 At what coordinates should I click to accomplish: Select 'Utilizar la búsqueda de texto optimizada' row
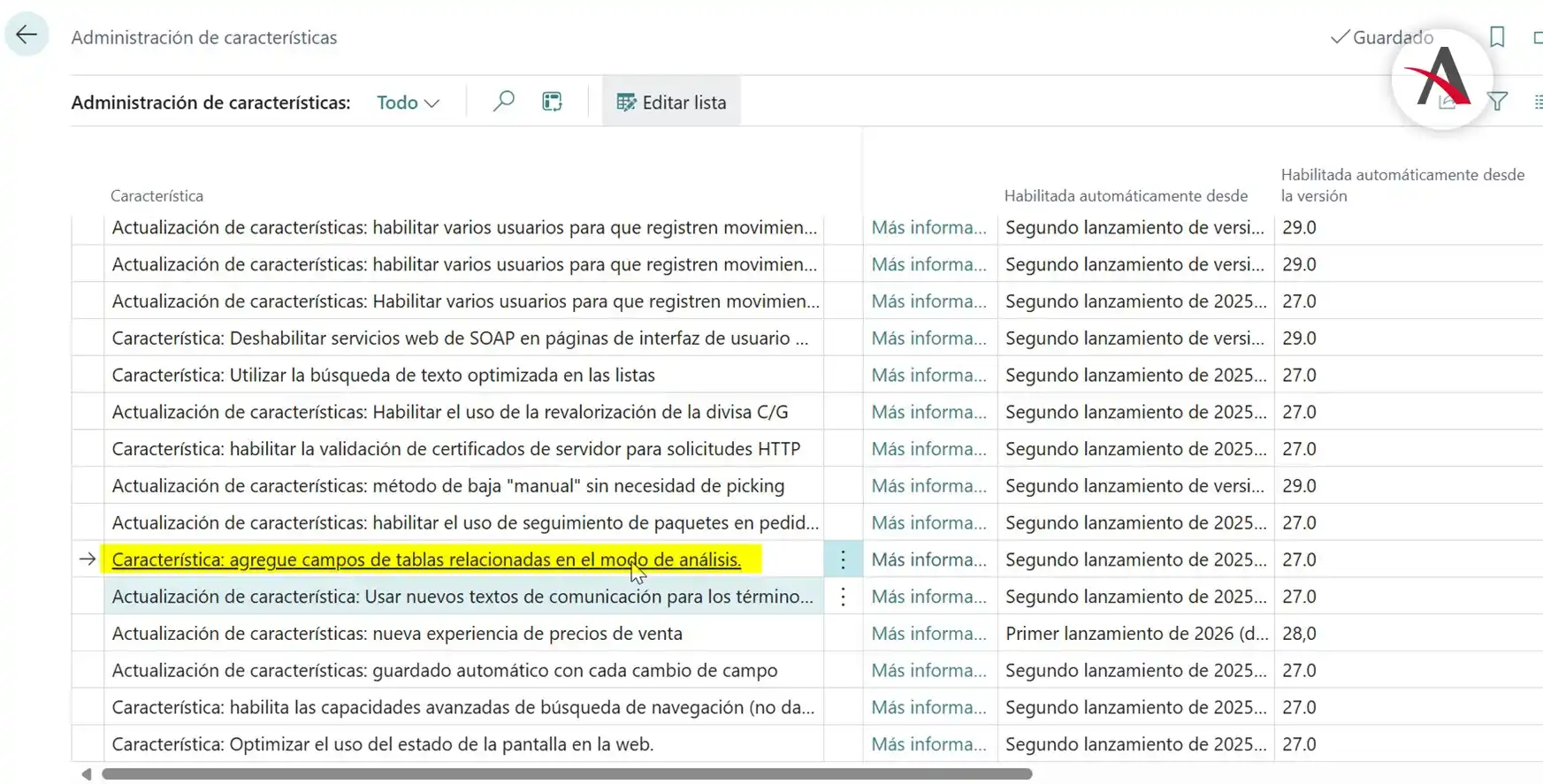pyautogui.click(x=383, y=376)
